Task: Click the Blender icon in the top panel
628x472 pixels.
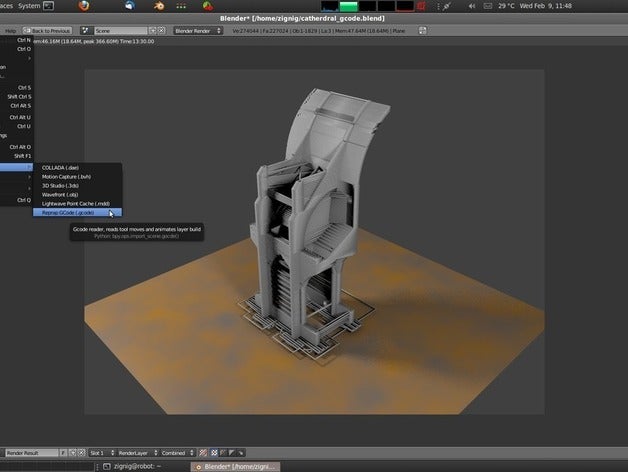Action: [x=159, y=6]
